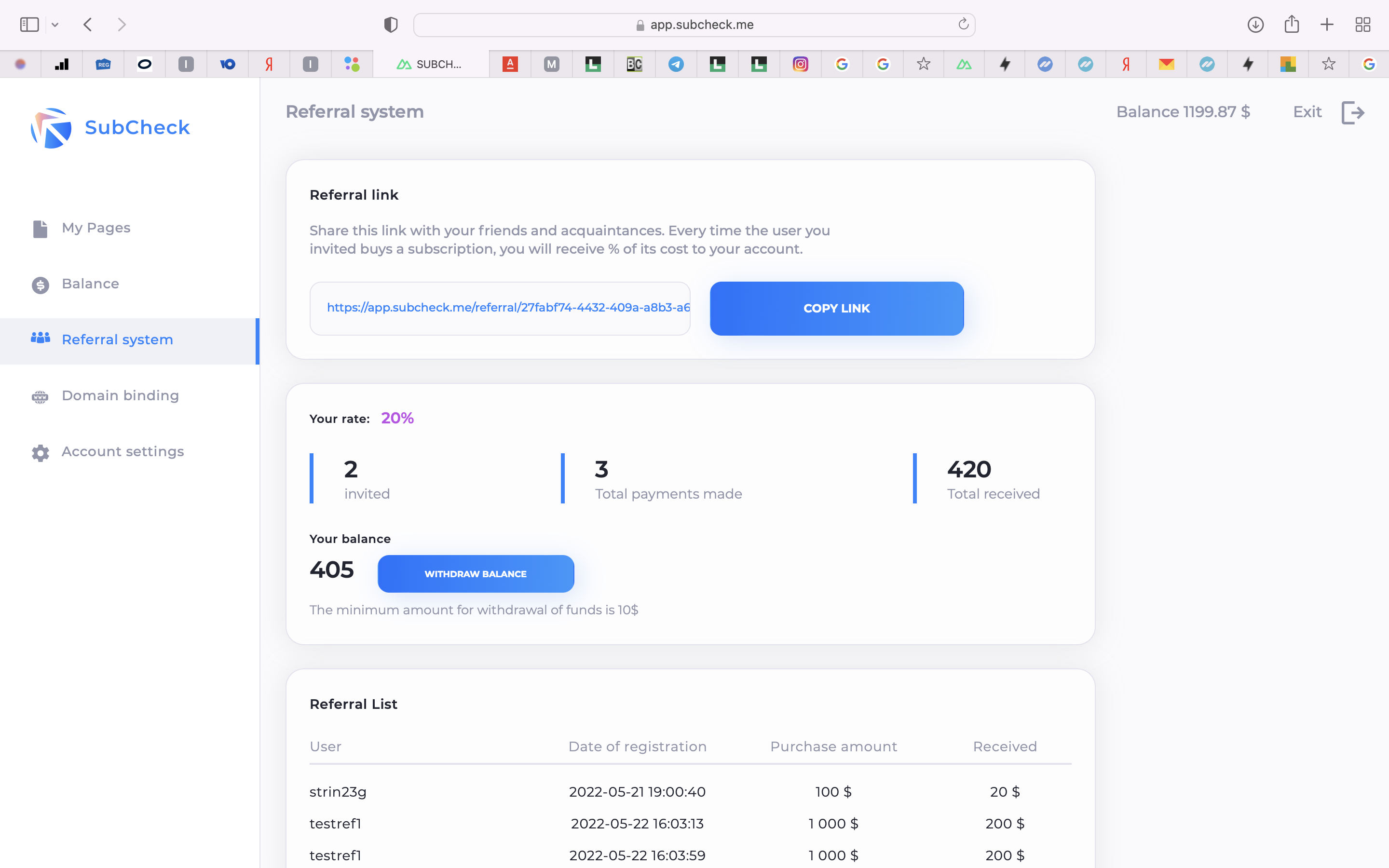This screenshot has height=868, width=1389.
Task: Click Balance 1199.87 $ in header
Action: click(x=1183, y=111)
